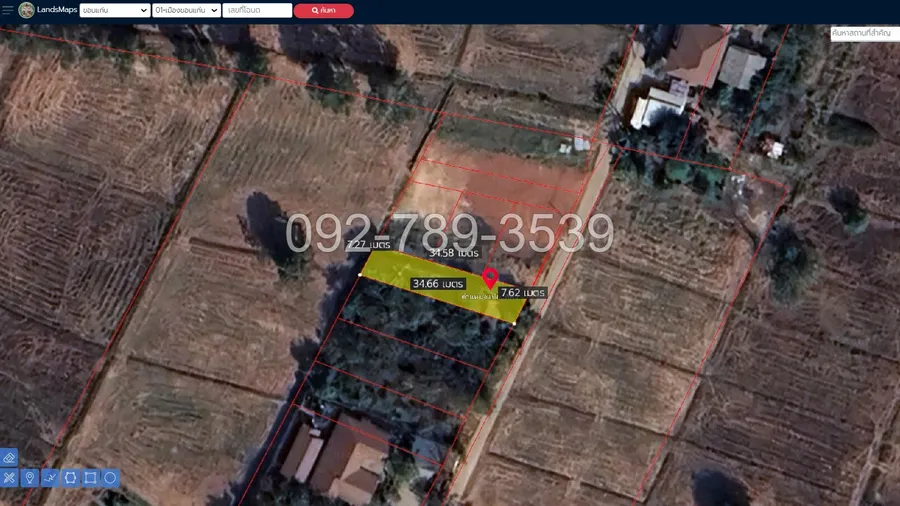Click the 7.62 เมตร measurement label
Viewport: 900px width, 506px height.
(522, 293)
